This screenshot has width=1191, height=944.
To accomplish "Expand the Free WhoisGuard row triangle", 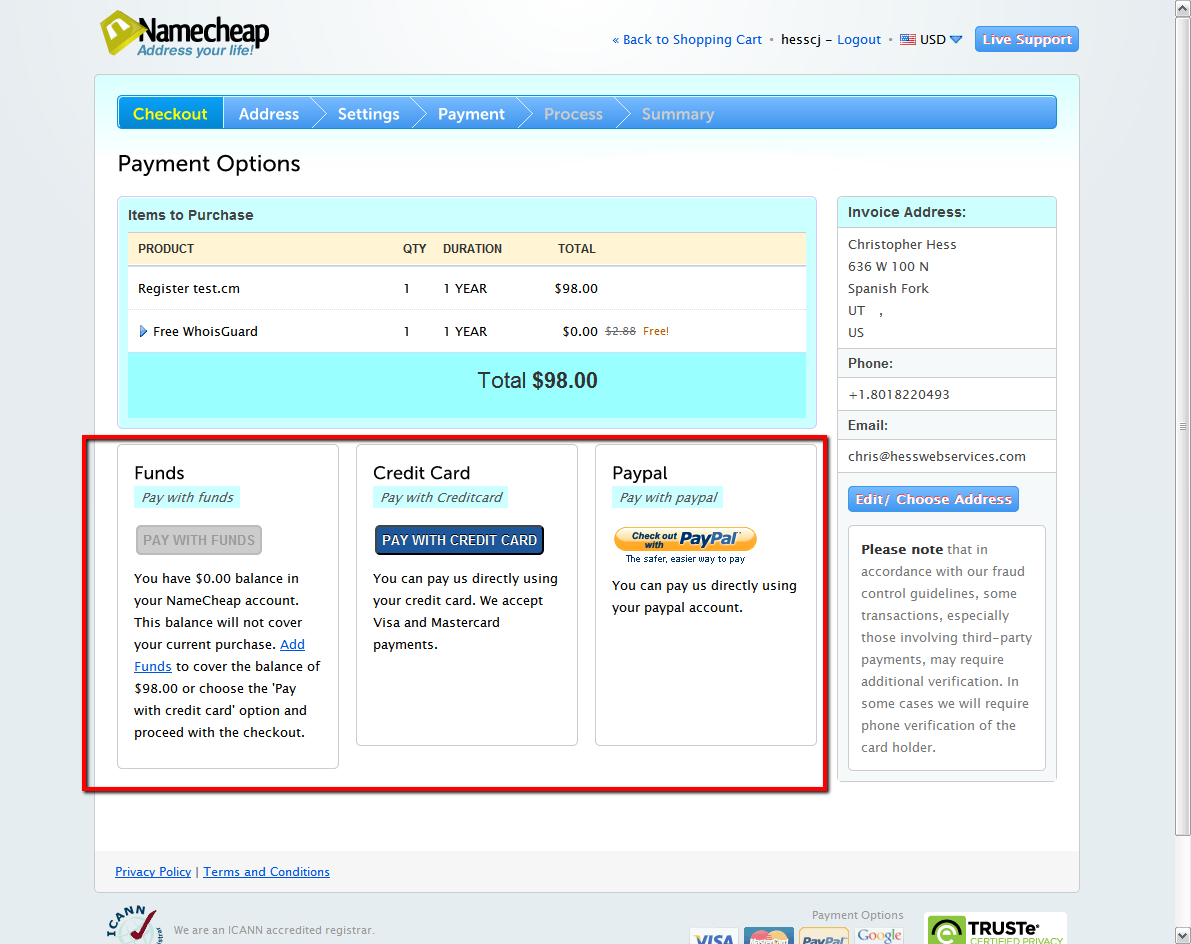I will (x=143, y=331).
